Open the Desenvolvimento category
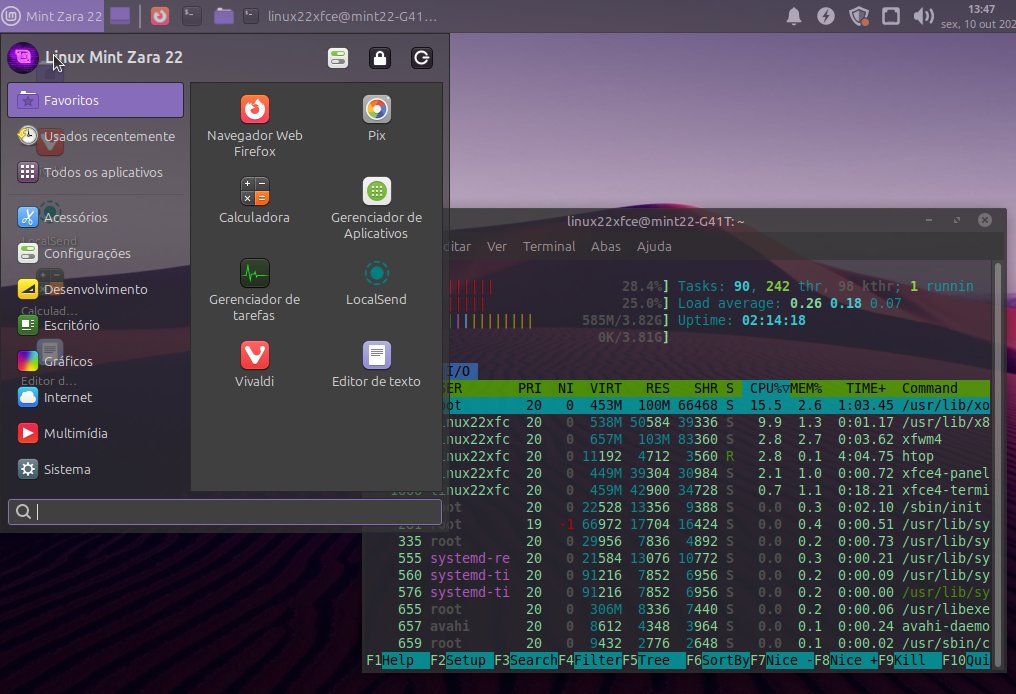1016x694 pixels. (95, 289)
